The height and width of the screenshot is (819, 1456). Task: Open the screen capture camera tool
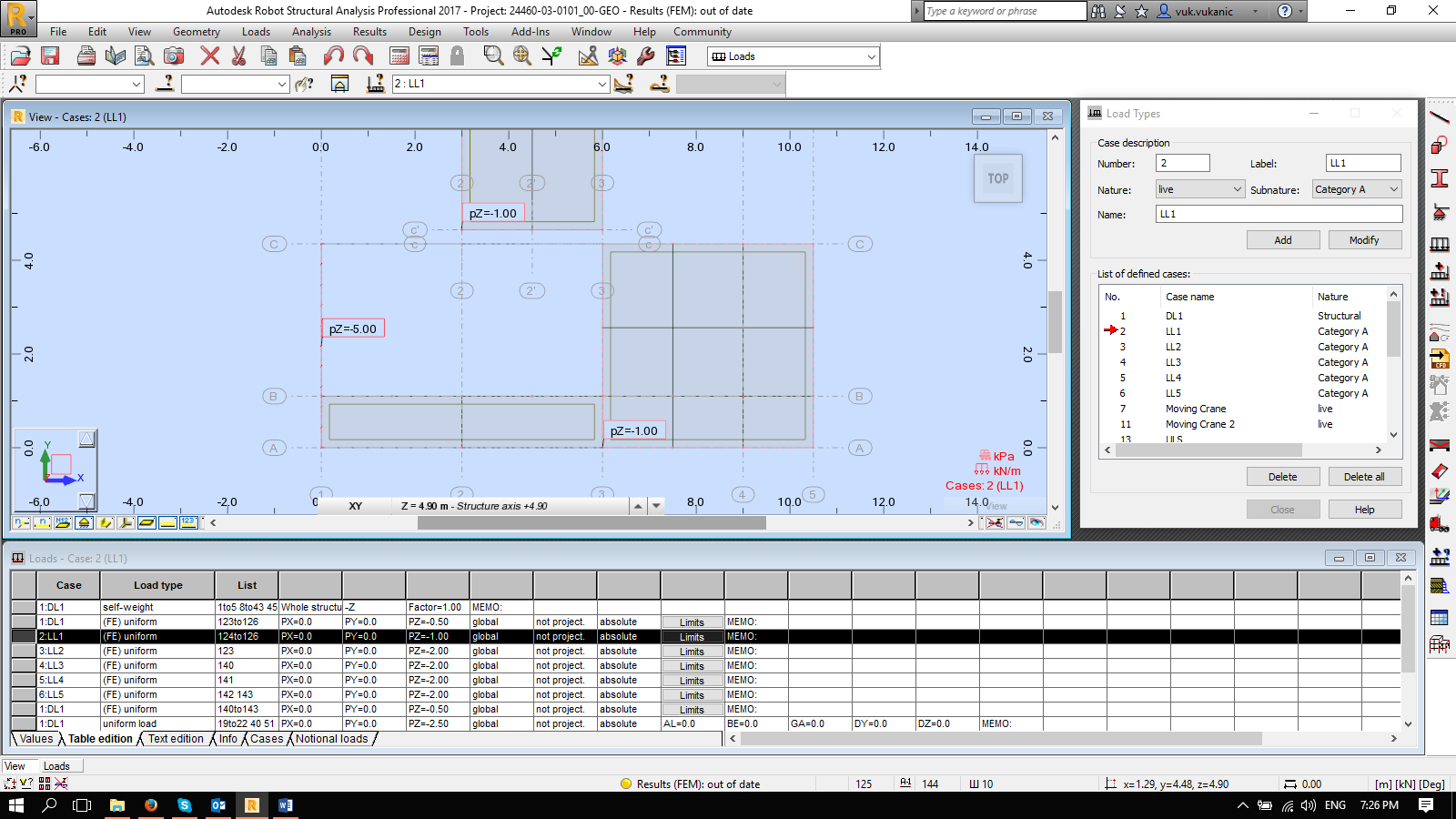(x=173, y=56)
